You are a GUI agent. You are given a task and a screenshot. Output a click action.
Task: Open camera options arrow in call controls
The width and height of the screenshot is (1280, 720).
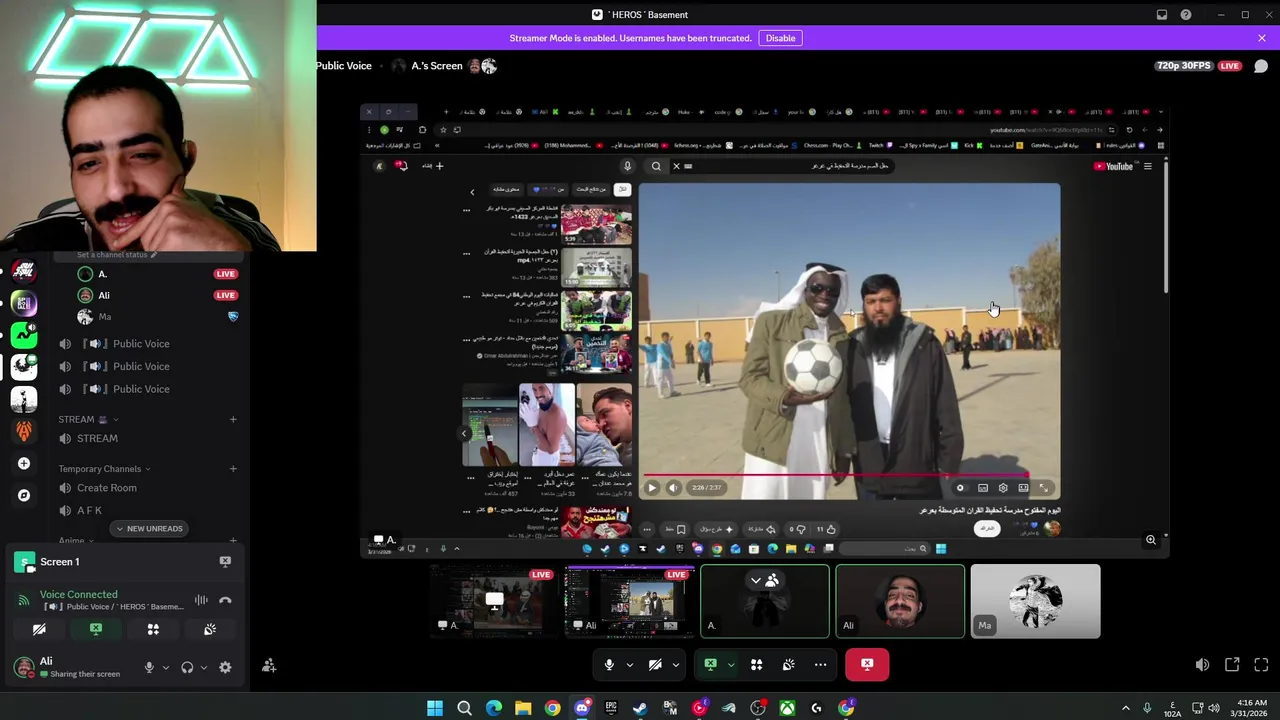675,664
